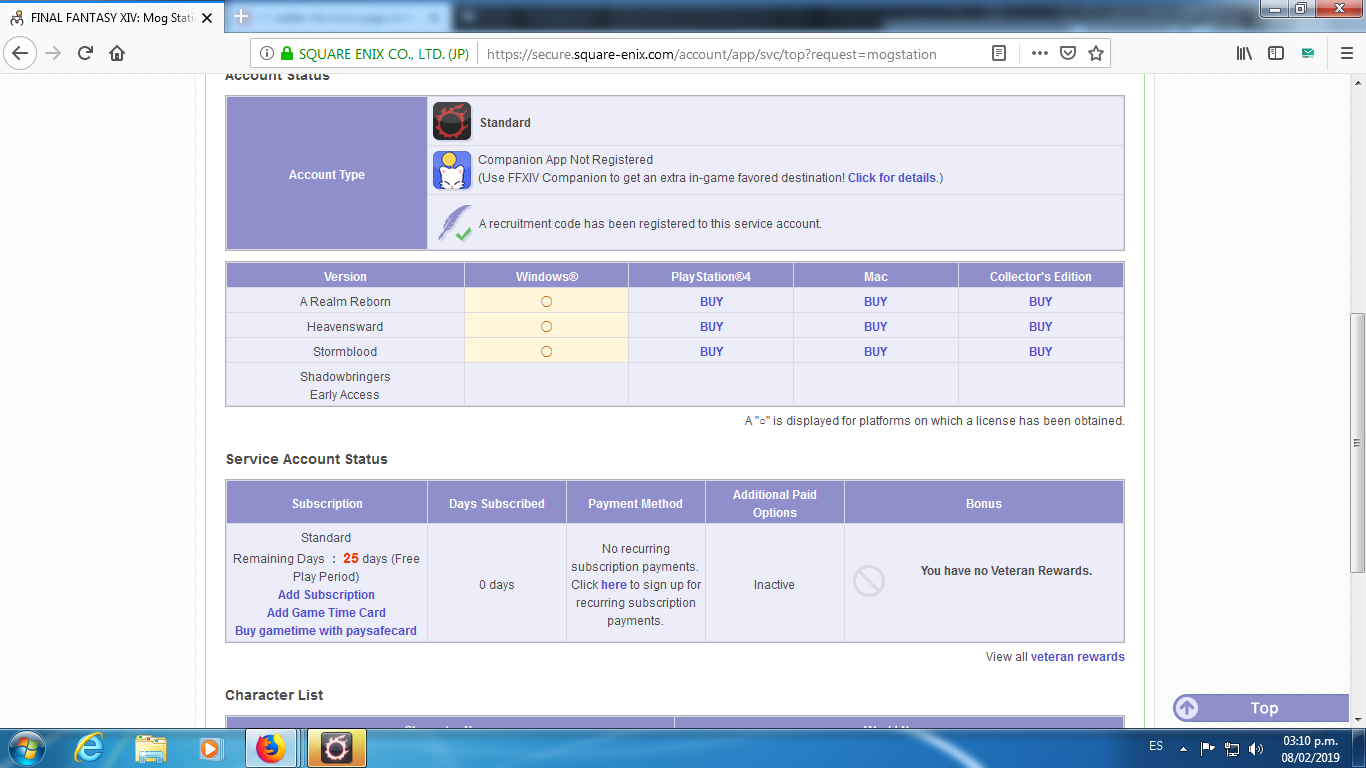Click the green mail extension icon

coord(1308,53)
